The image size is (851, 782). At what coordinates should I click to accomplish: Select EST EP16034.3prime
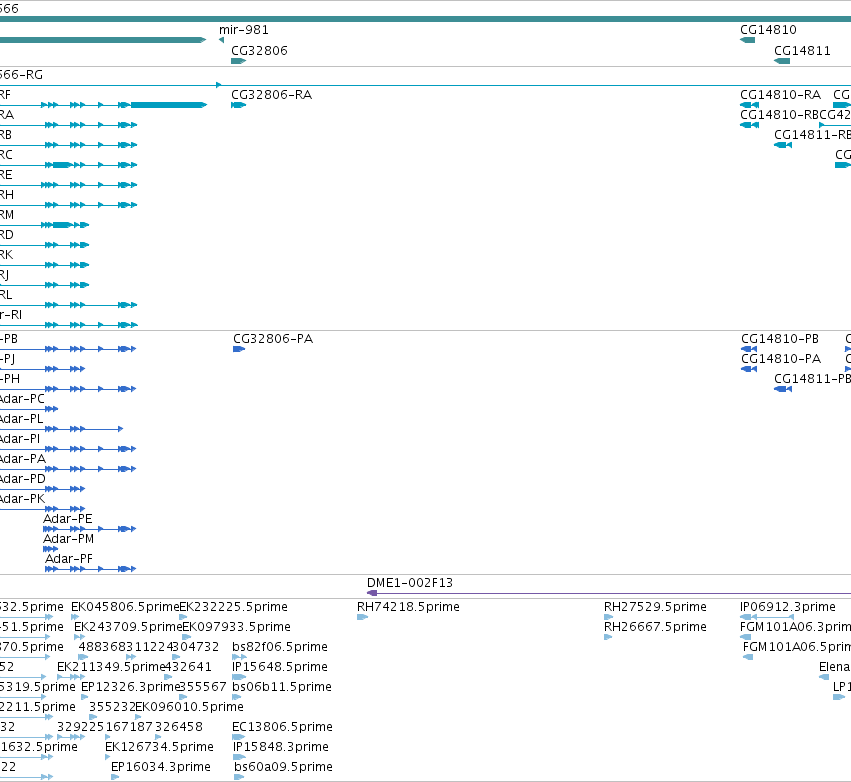point(161,768)
